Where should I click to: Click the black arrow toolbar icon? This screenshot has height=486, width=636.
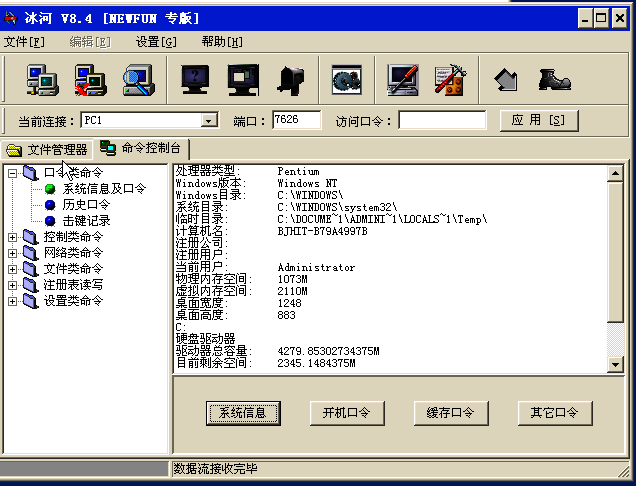506,80
